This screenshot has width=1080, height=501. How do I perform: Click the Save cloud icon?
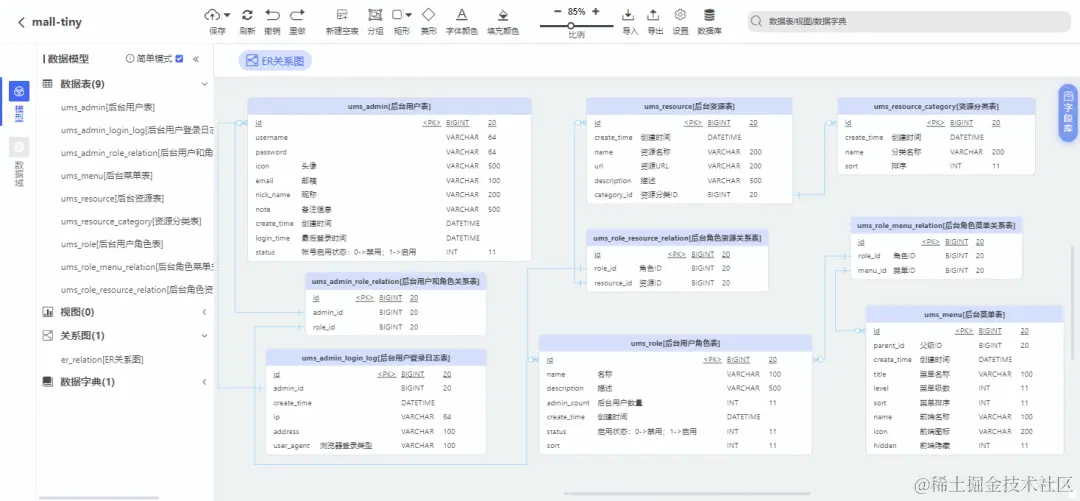pos(213,14)
